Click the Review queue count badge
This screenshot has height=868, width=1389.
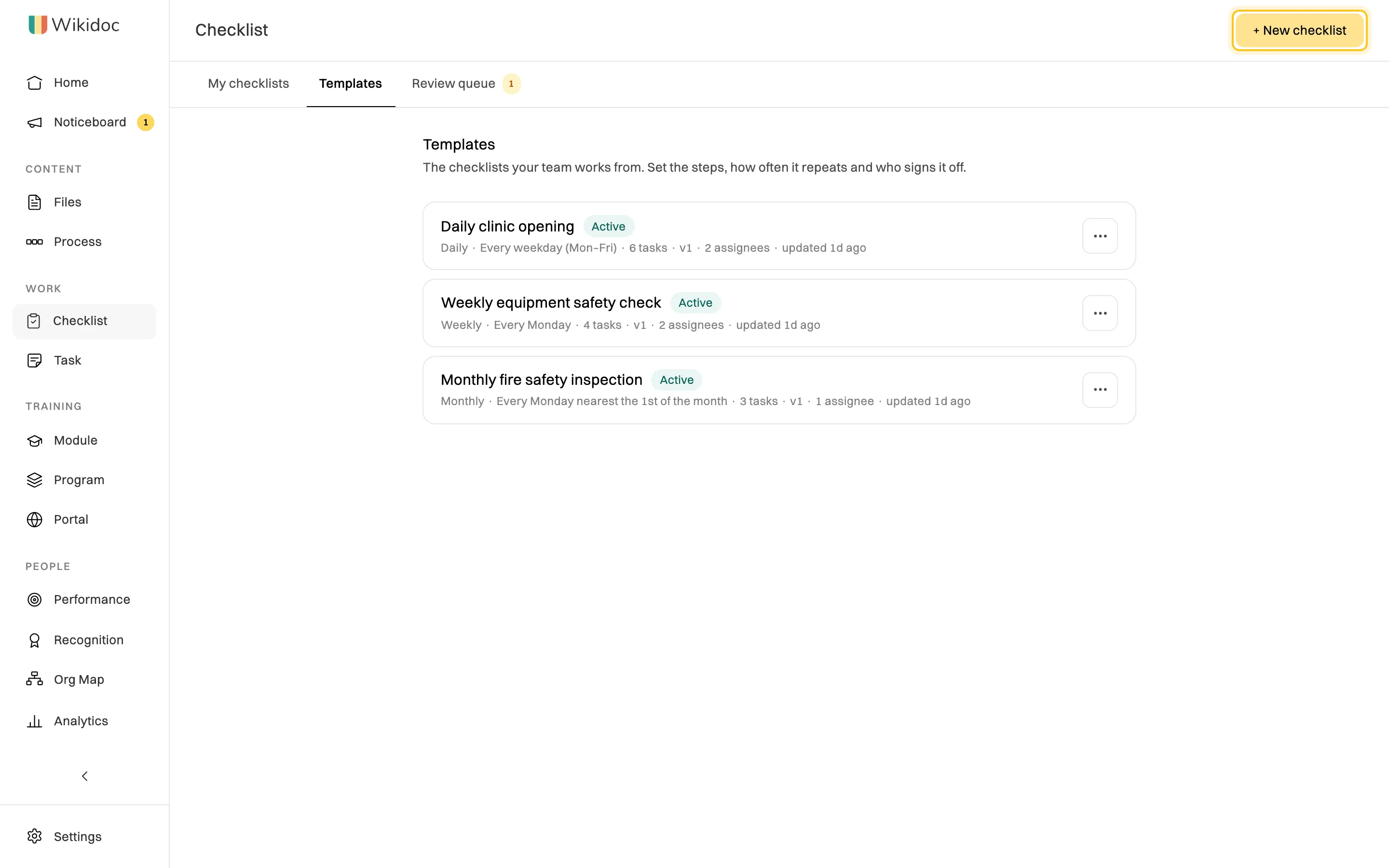click(511, 84)
